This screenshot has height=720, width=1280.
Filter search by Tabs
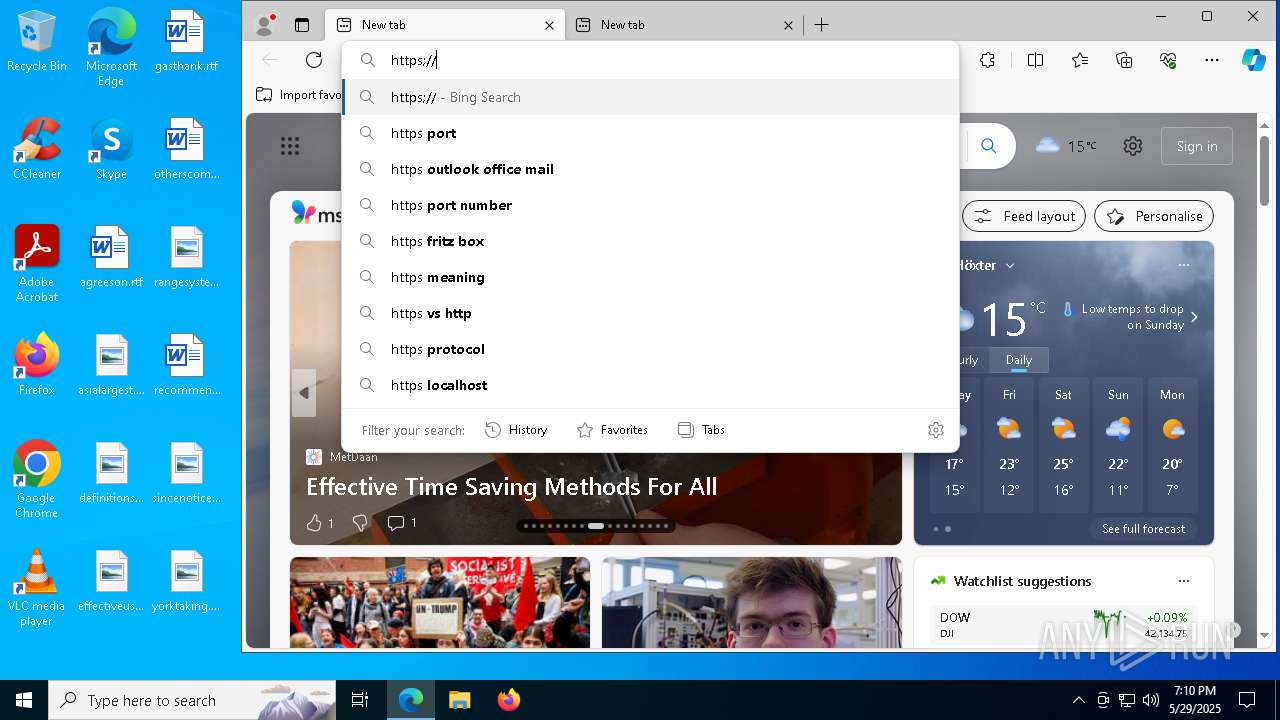[701, 430]
